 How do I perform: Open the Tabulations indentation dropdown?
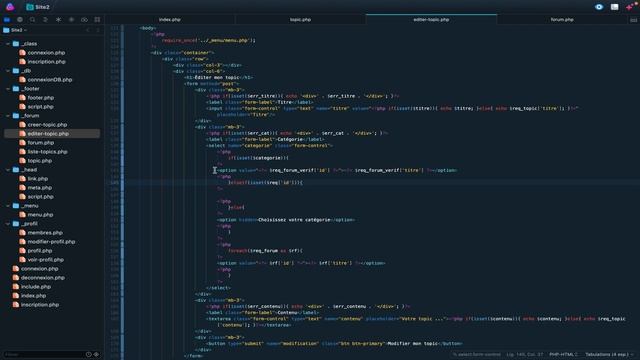(x=609, y=355)
